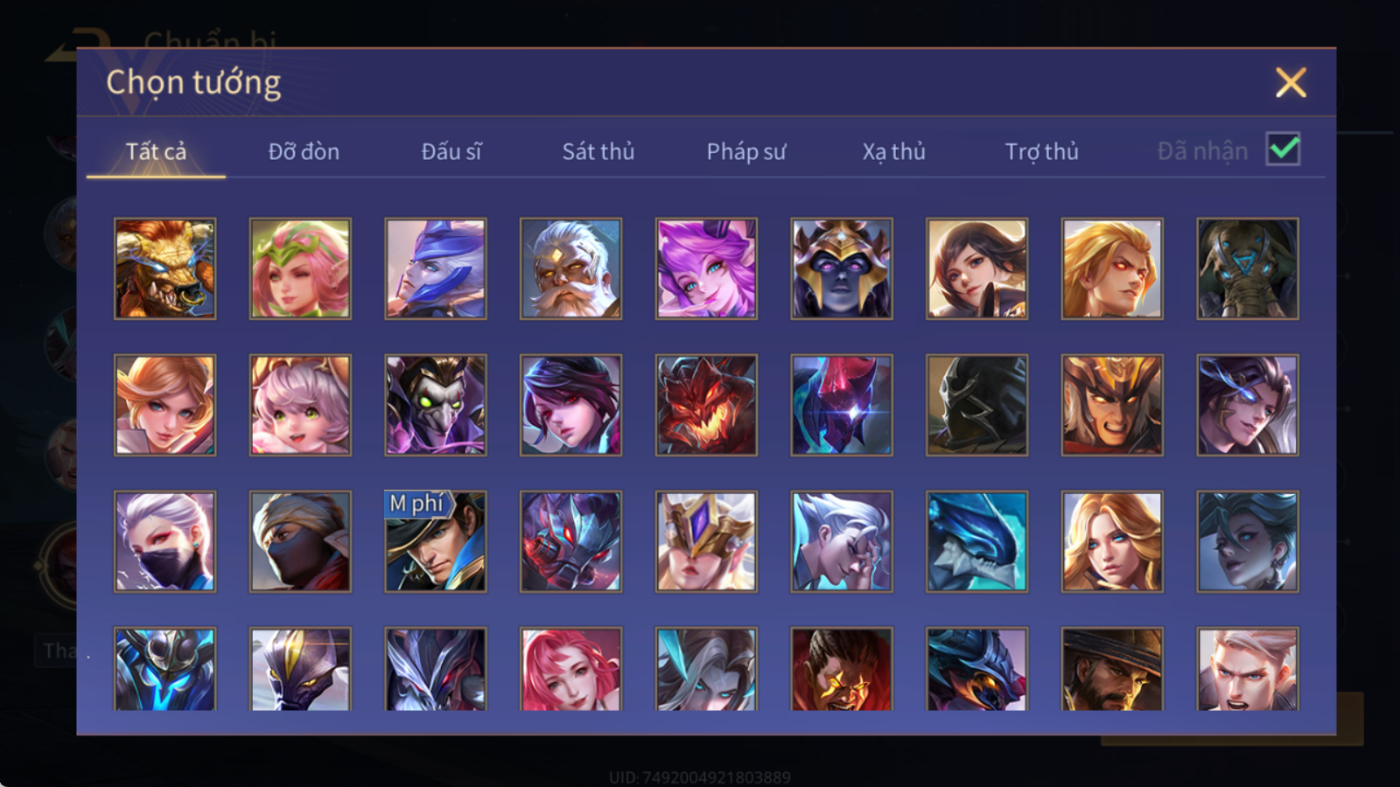This screenshot has height=787, width=1400.
Task: Choose the purple-haired girl hero
Action: (x=706, y=269)
